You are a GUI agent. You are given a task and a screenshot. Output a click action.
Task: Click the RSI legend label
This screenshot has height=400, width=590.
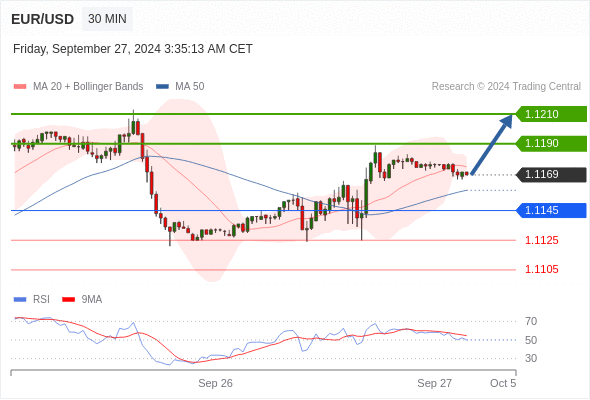(x=41, y=300)
